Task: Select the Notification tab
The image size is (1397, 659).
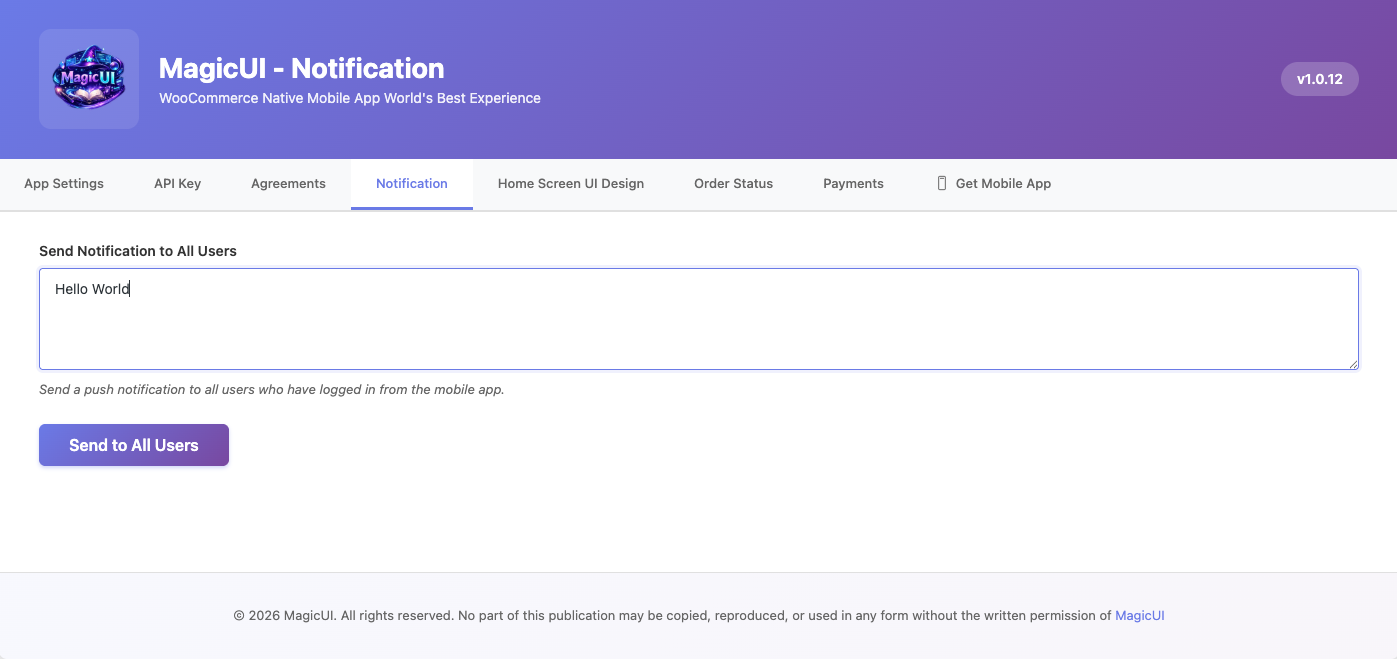Action: (411, 184)
